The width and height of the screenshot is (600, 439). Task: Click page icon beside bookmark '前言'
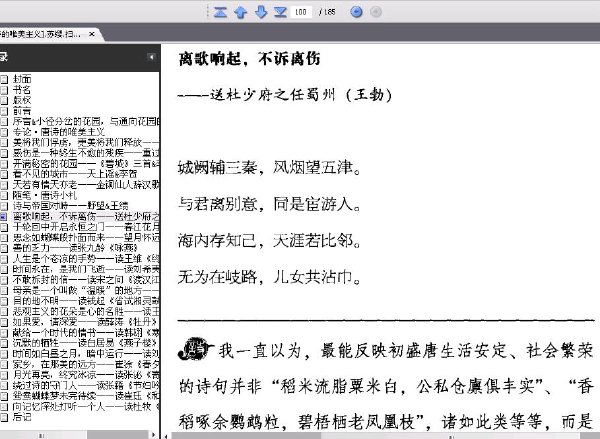tap(4, 111)
